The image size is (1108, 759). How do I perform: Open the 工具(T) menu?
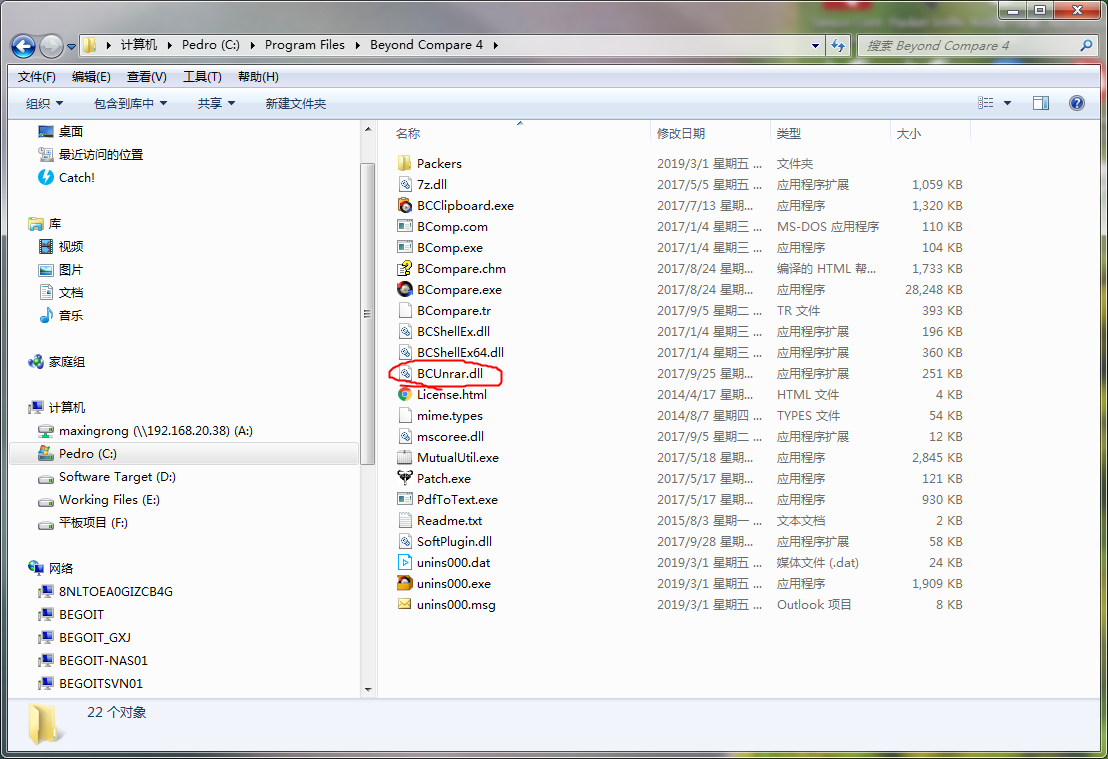pos(202,76)
